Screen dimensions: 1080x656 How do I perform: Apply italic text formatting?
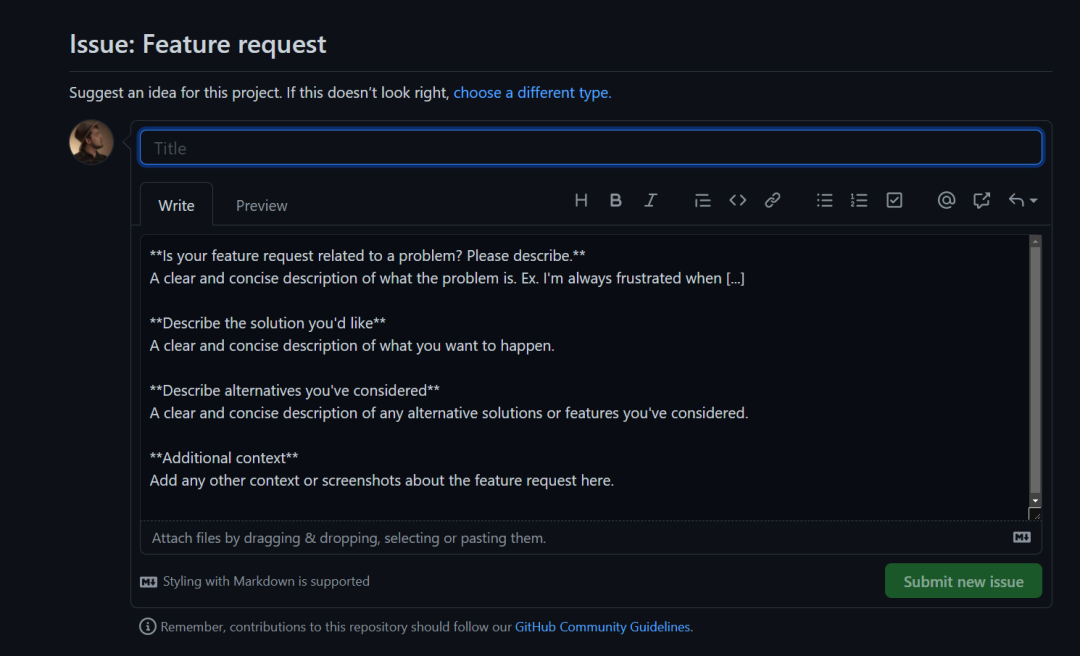[x=651, y=200]
